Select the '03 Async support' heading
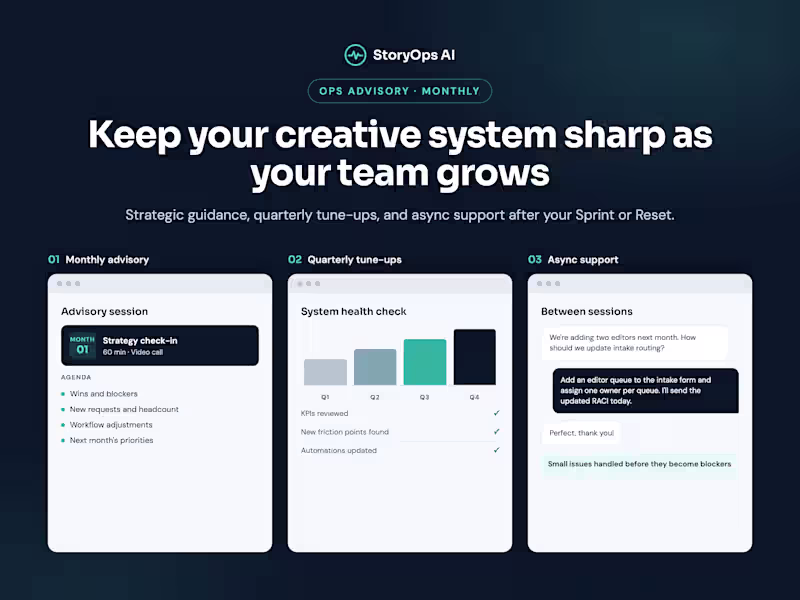This screenshot has height=600, width=800. point(573,260)
